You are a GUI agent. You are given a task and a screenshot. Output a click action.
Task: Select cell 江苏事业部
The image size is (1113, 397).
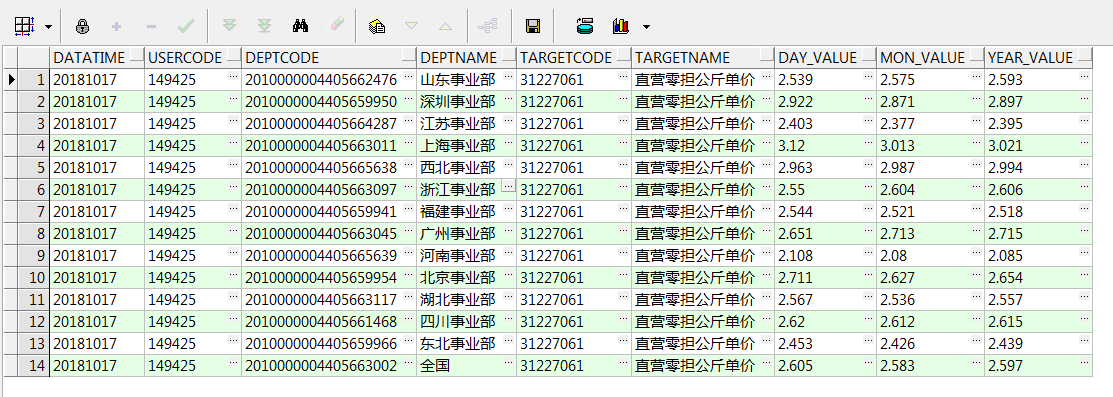tap(467, 124)
